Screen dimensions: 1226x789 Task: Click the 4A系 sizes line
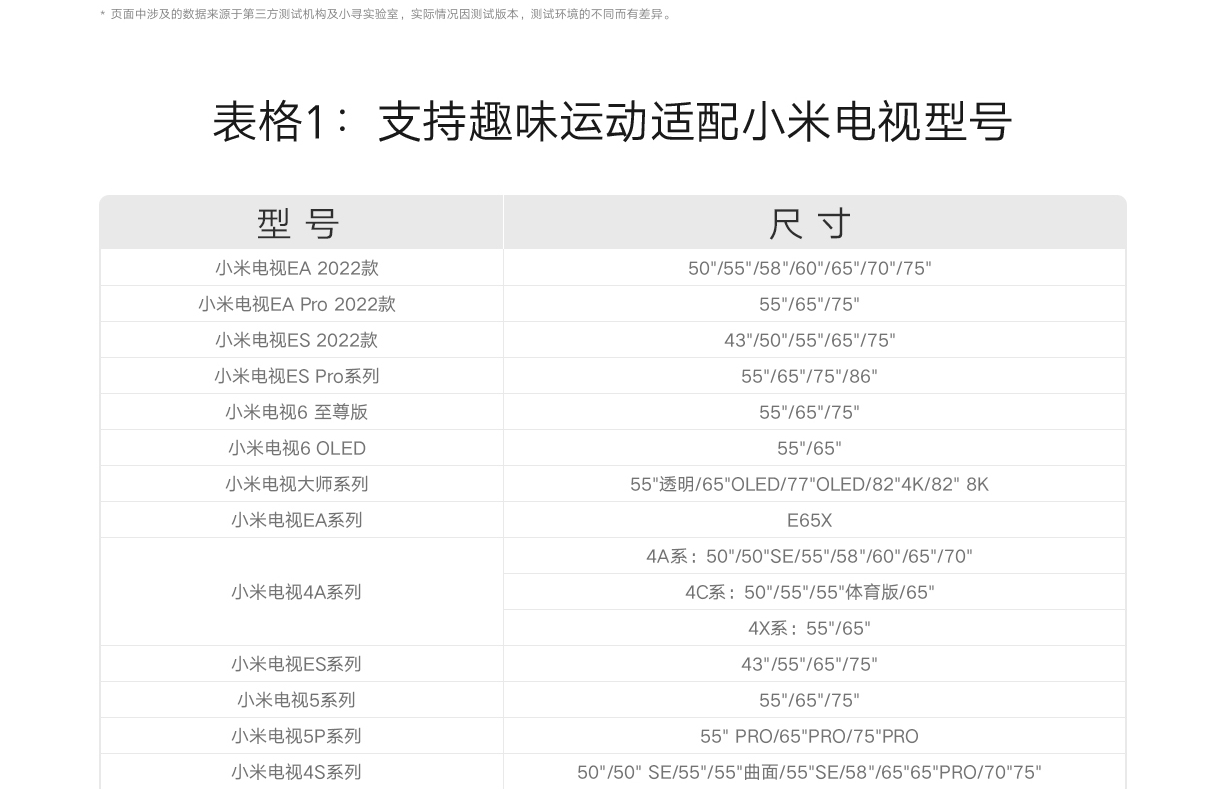[809, 556]
